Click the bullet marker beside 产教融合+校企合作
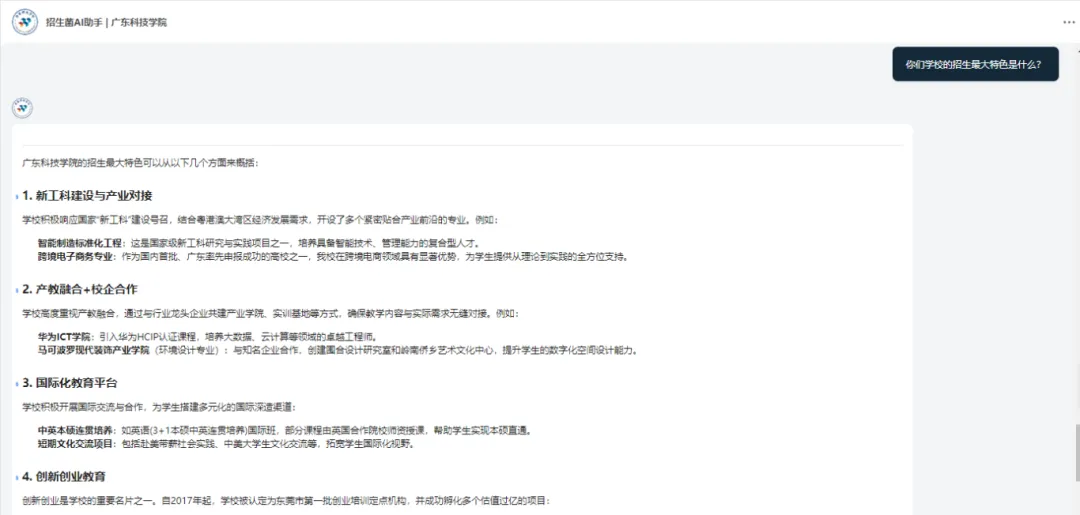The width and height of the screenshot is (1080, 515). click(x=17, y=291)
